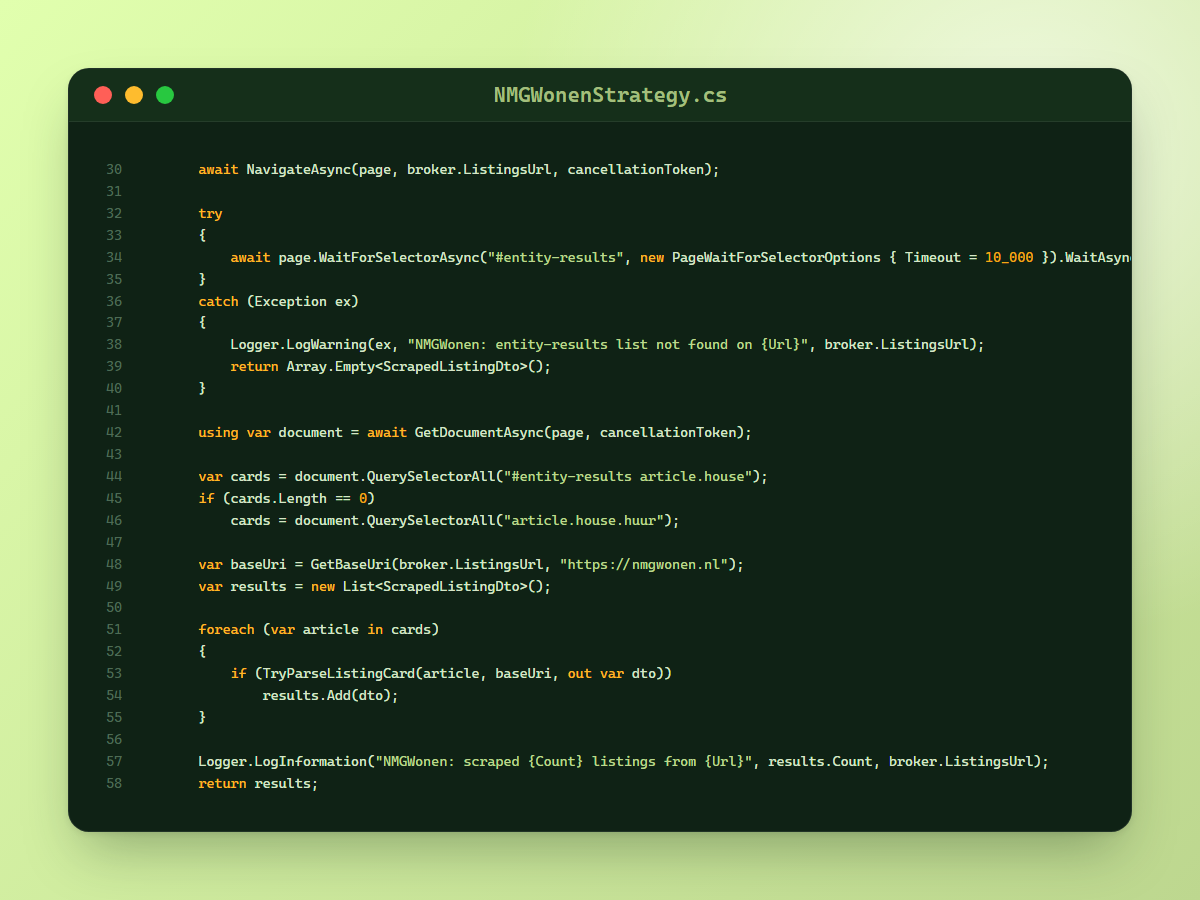Click the try keyword on line 32

tap(210, 213)
